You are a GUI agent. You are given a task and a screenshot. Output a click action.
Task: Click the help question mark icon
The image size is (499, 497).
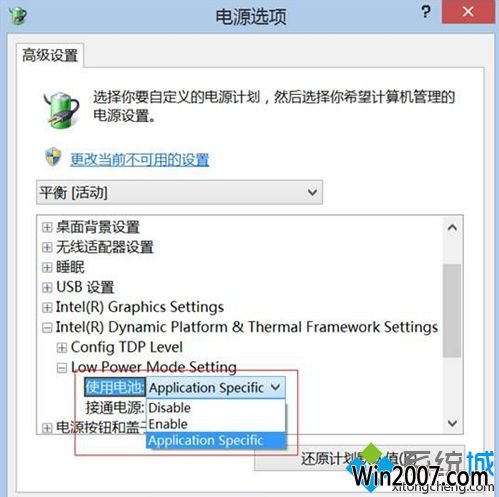click(426, 12)
